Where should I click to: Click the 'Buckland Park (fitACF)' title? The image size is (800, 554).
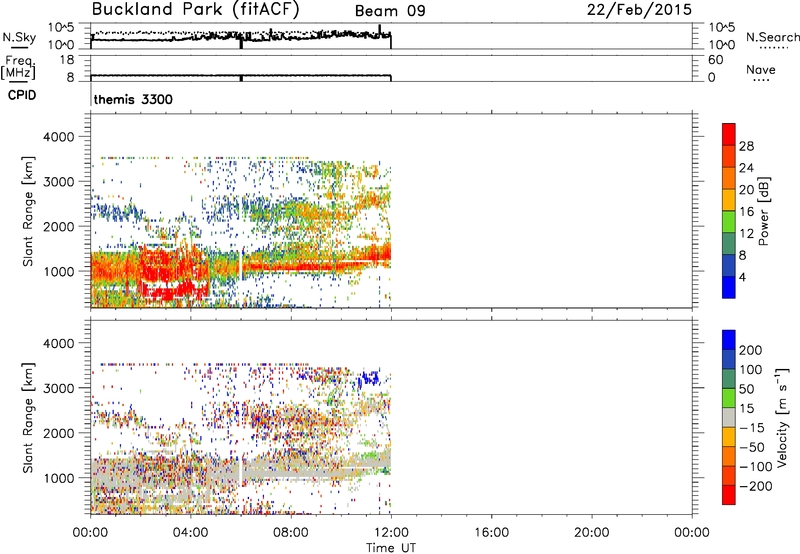click(x=195, y=9)
